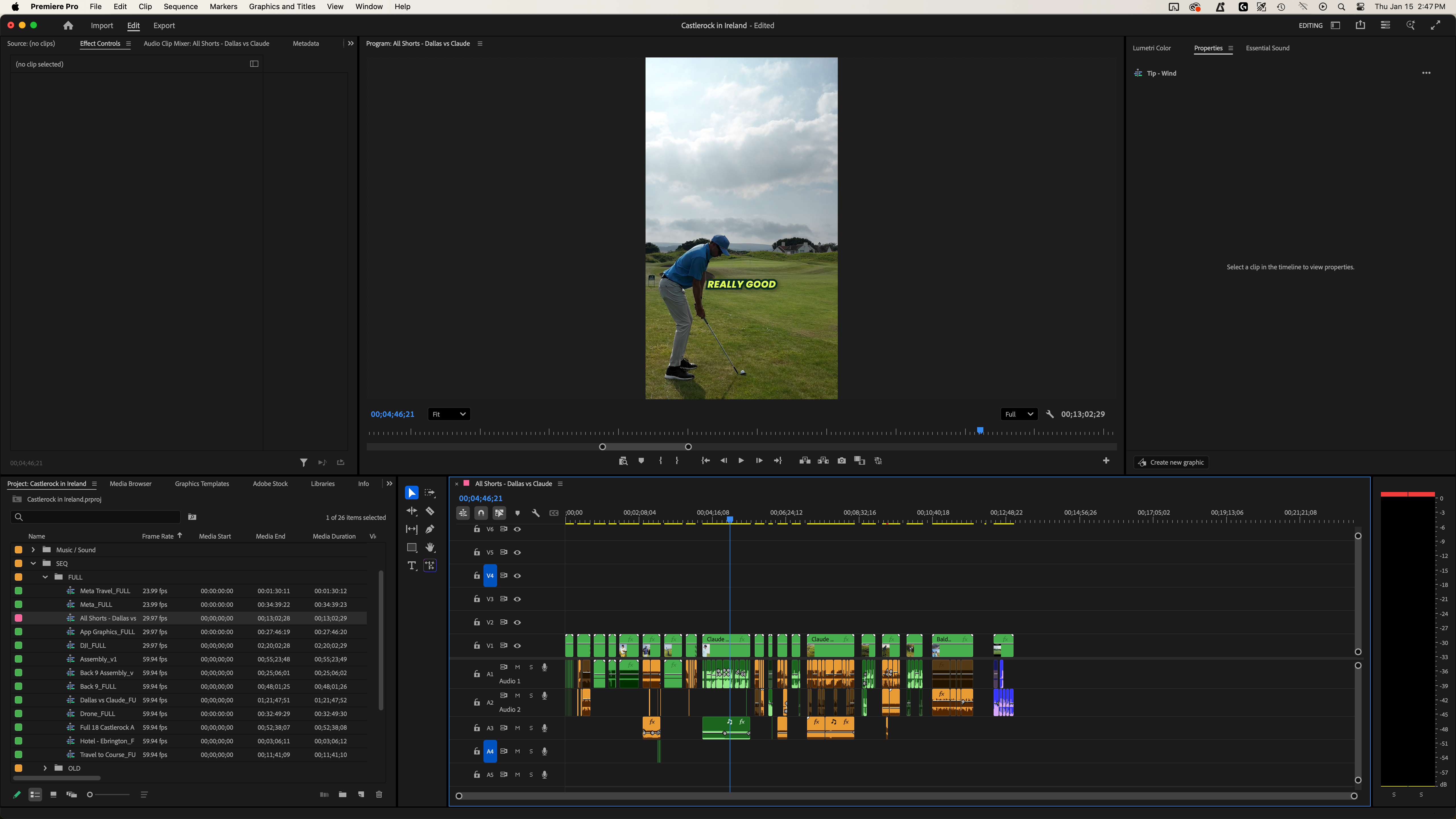Open the Sequence menu
1456x819 pixels.
tap(180, 6)
